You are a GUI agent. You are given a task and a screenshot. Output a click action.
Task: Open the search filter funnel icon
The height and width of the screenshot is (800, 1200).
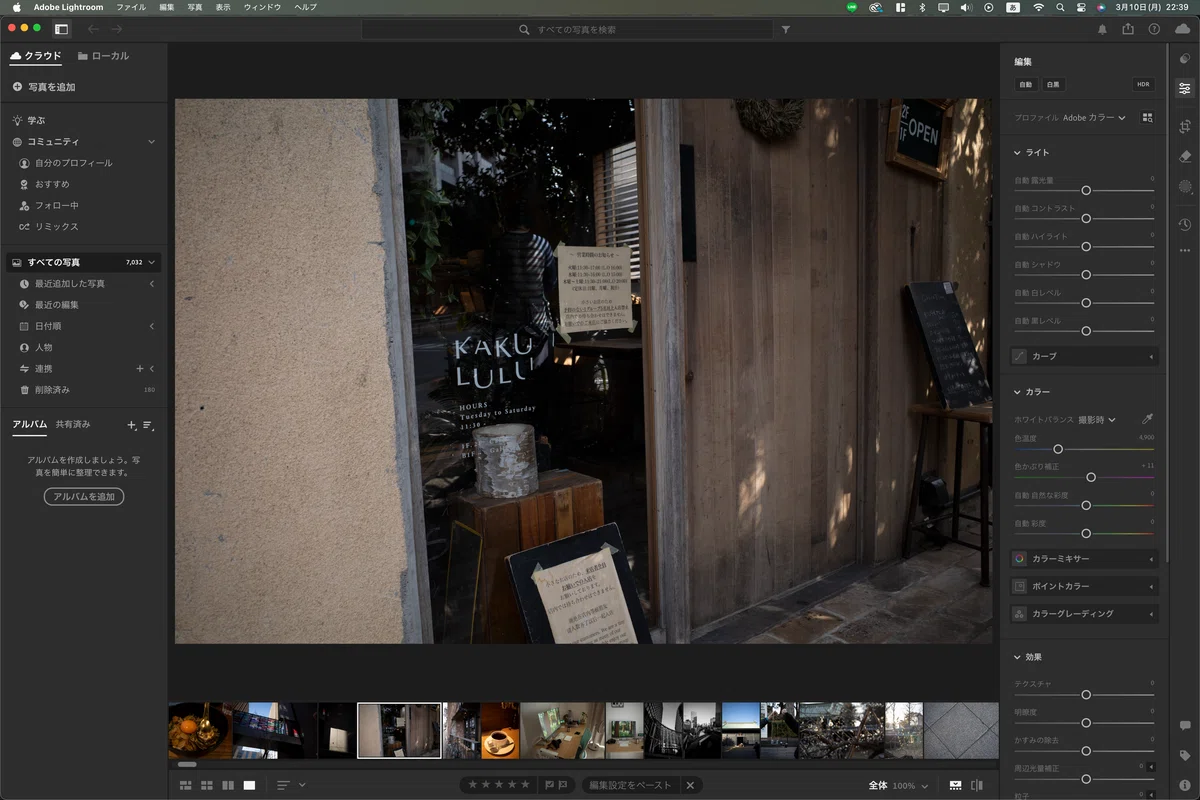786,30
